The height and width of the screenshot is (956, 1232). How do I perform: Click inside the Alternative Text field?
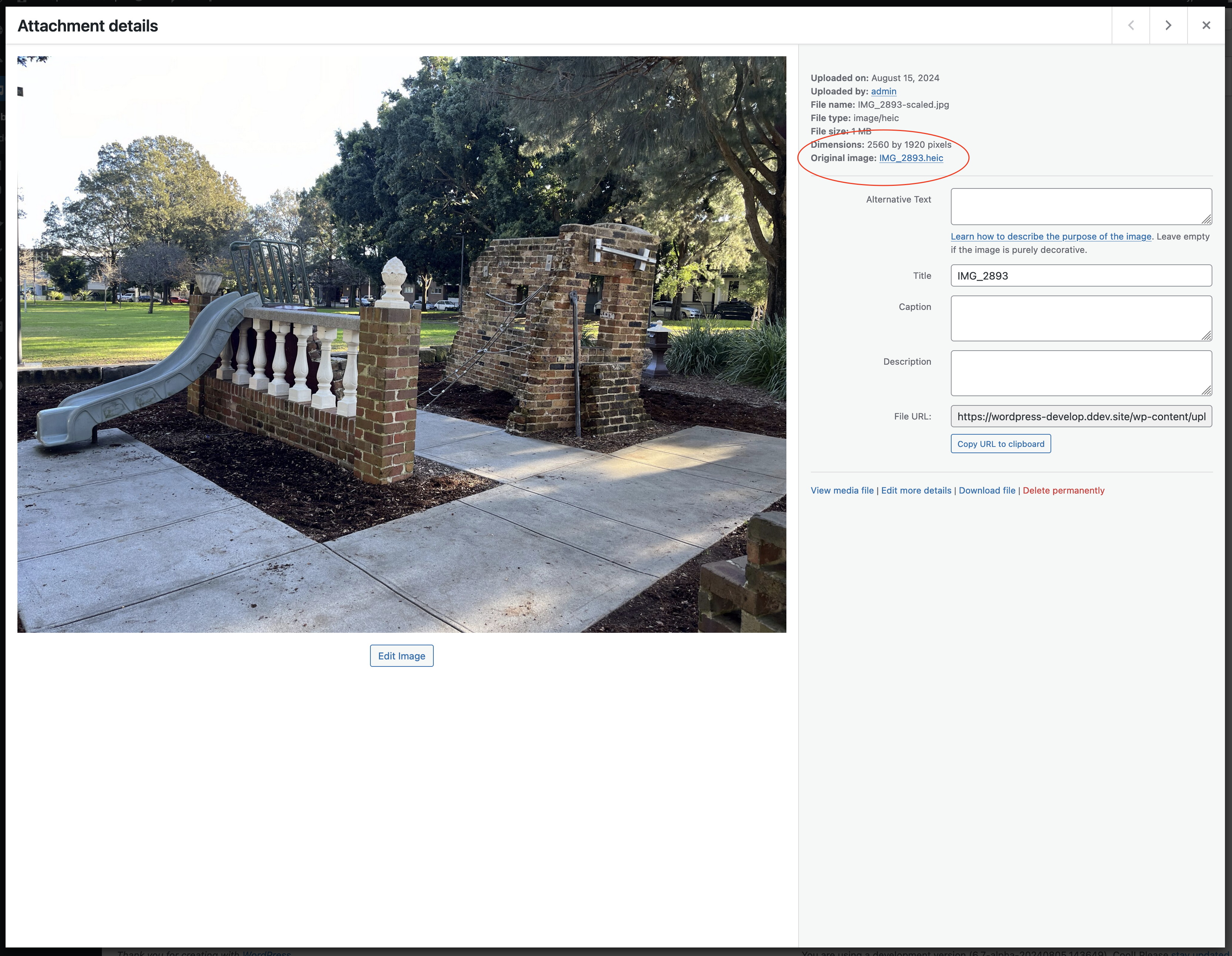pyautogui.click(x=1080, y=207)
